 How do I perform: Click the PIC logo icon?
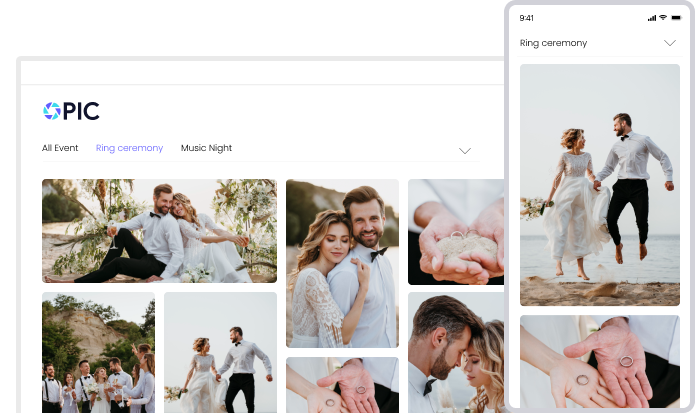coord(52,111)
